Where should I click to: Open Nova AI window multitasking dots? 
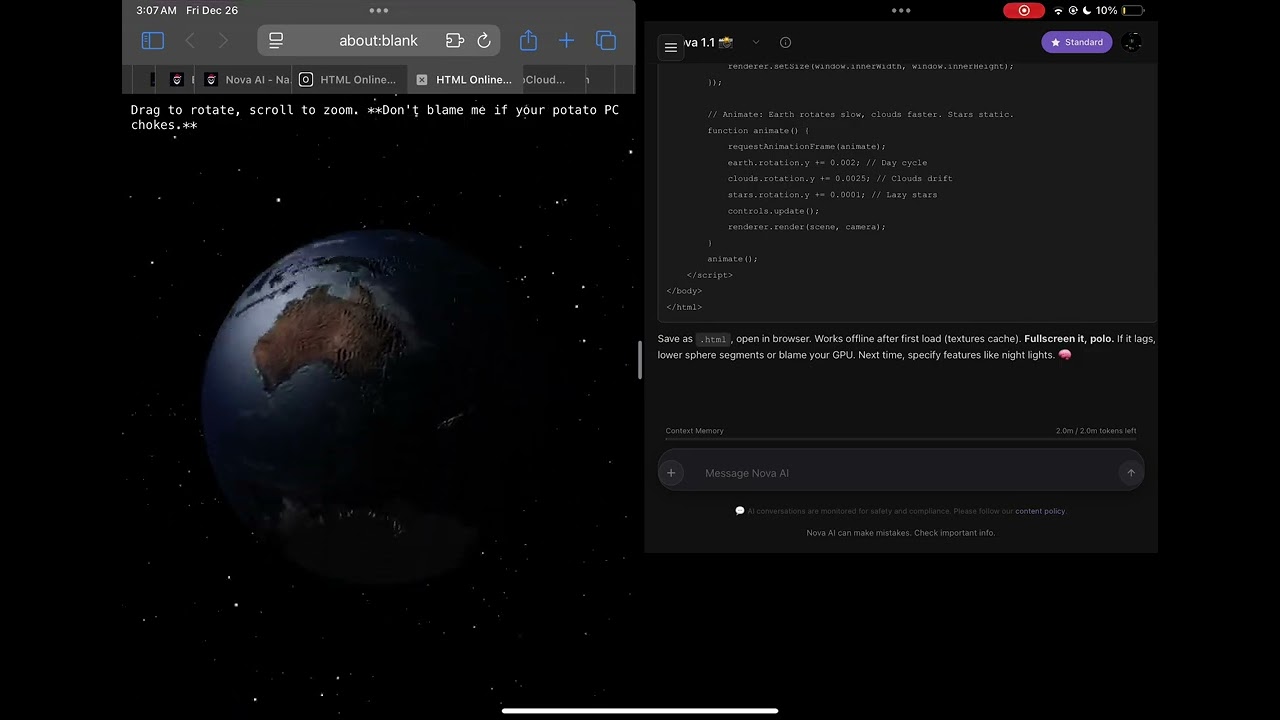(901, 10)
